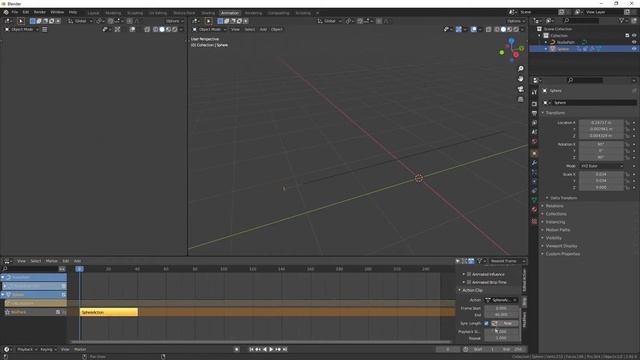The height and width of the screenshot is (360, 640).
Task: Open the Texture properties checker icon
Action: tap(534, 221)
